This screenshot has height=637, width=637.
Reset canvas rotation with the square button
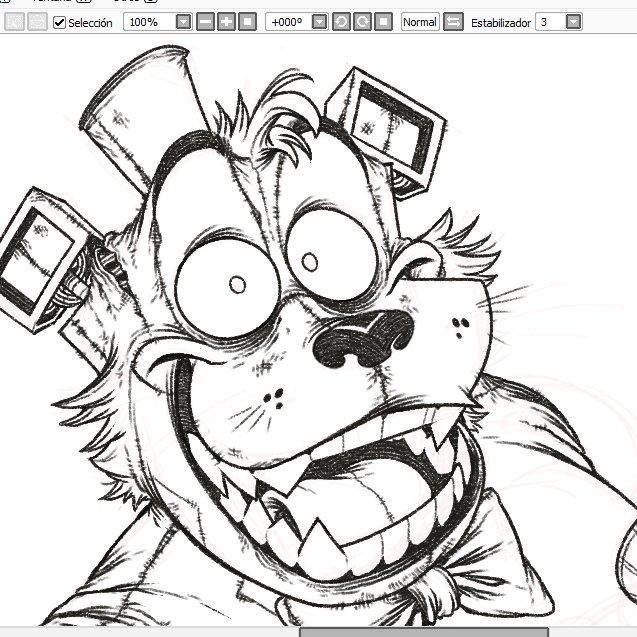coord(384,22)
